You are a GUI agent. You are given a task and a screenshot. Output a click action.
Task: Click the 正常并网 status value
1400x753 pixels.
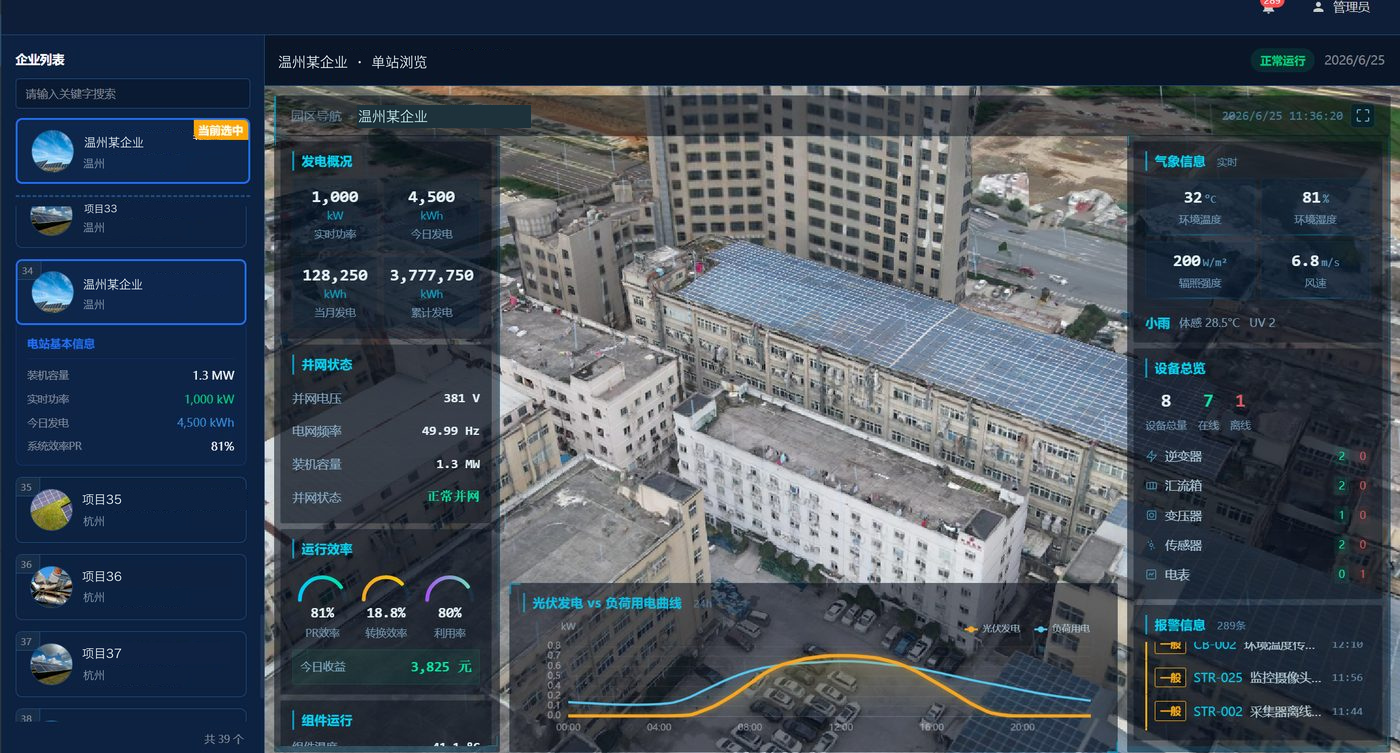[x=453, y=497]
